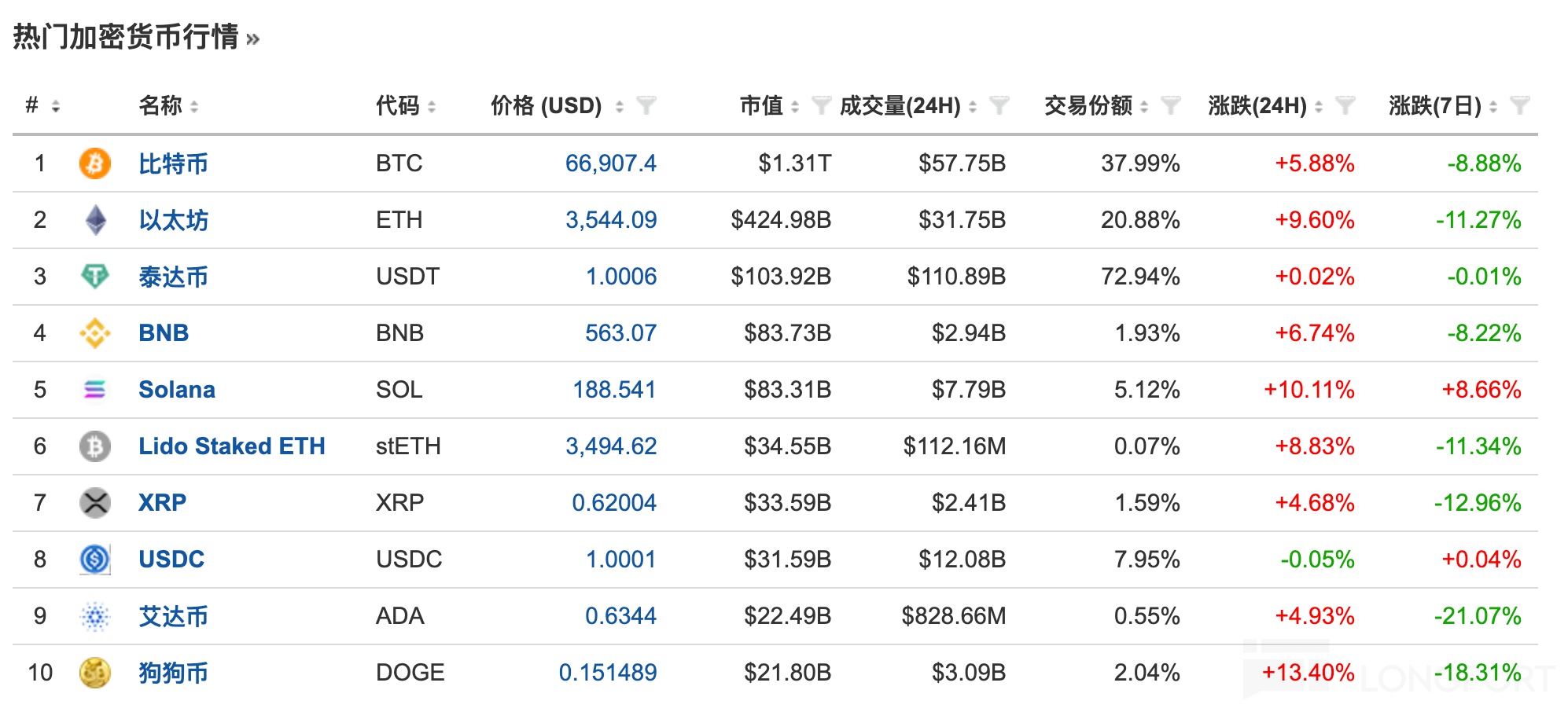Open the filter for 涨跌(24H) column
The width and height of the screenshot is (1568, 712).
click(x=1345, y=105)
